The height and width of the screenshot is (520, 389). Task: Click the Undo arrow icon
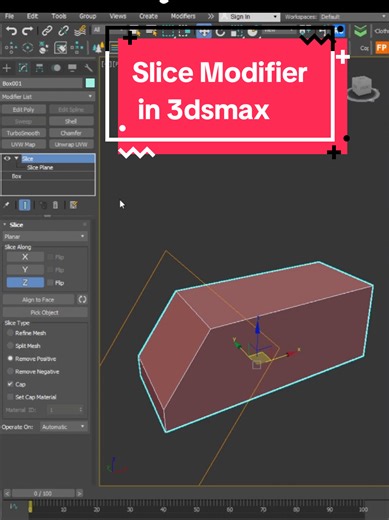click(x=11, y=31)
